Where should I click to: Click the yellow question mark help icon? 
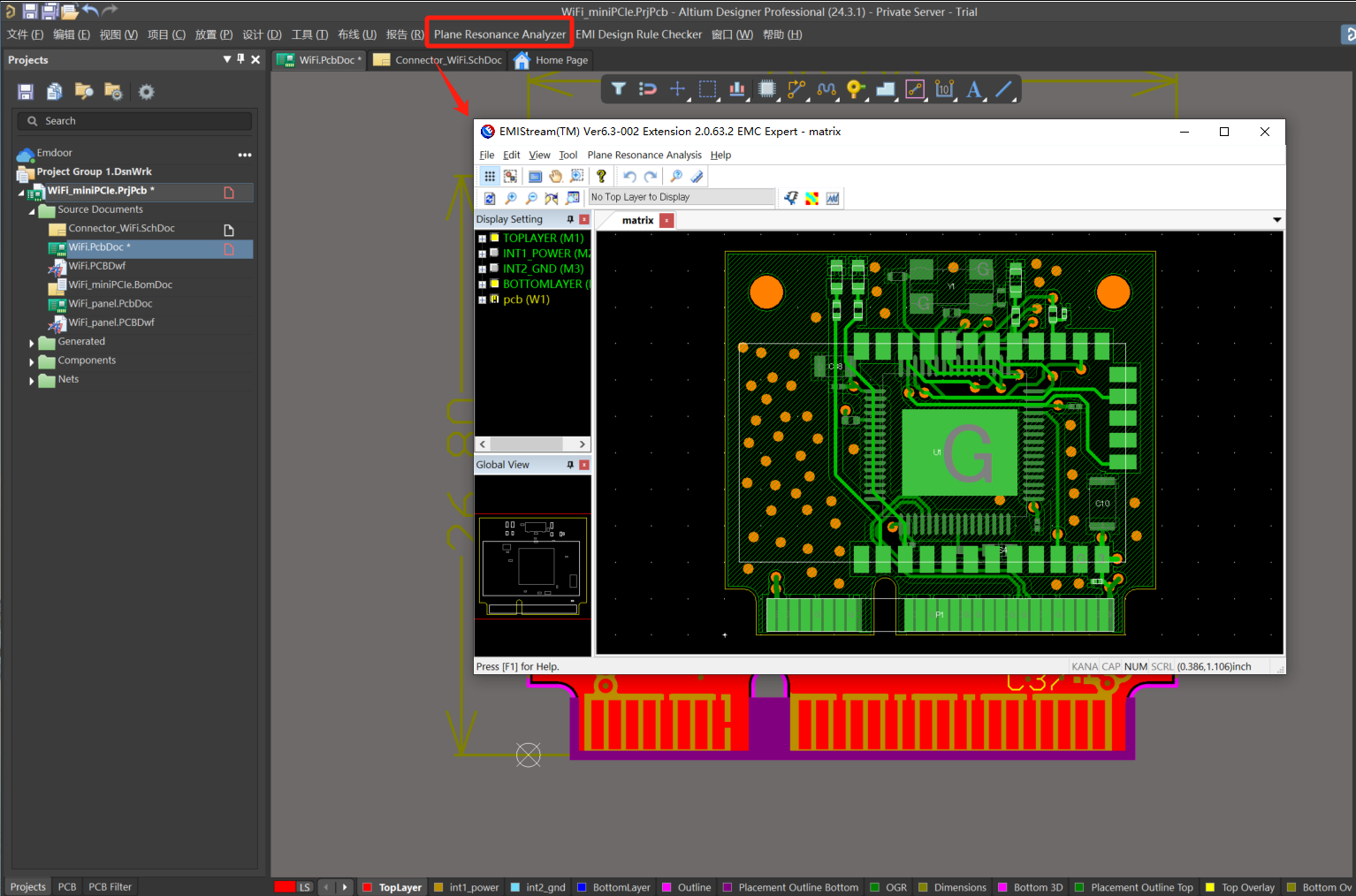tap(601, 177)
